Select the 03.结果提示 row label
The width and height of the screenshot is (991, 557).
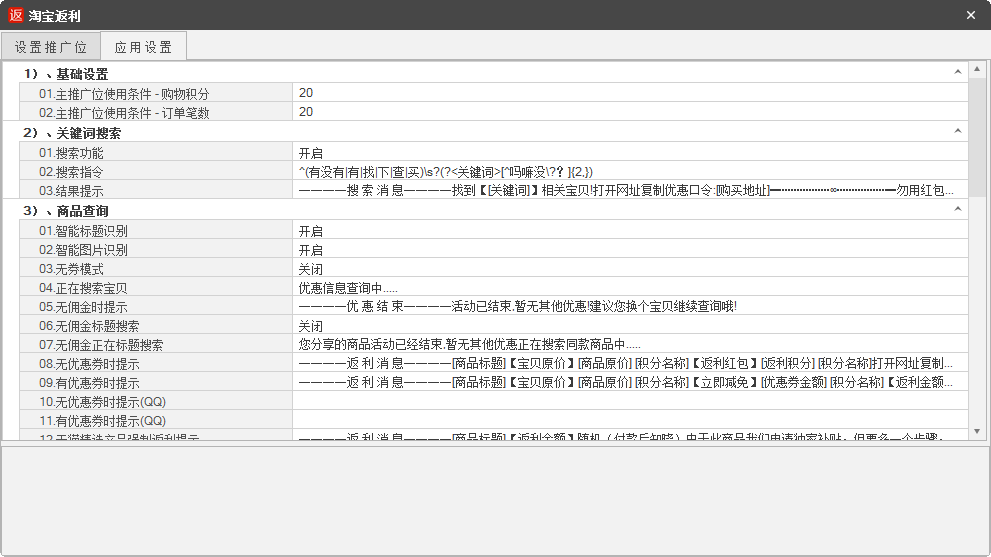point(71,191)
